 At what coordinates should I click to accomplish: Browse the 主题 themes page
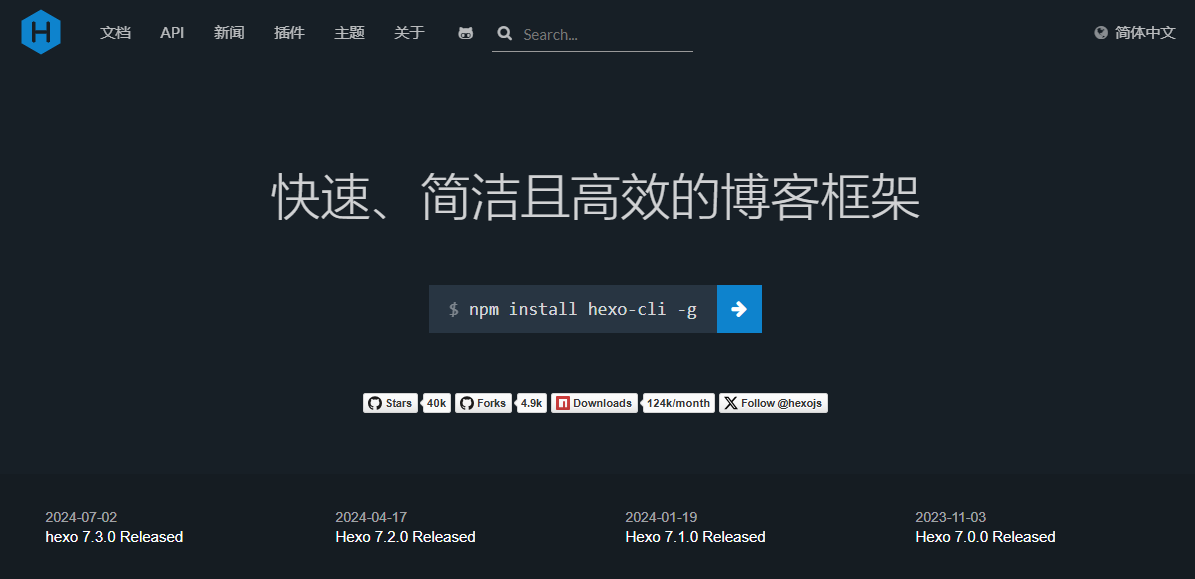coord(349,33)
